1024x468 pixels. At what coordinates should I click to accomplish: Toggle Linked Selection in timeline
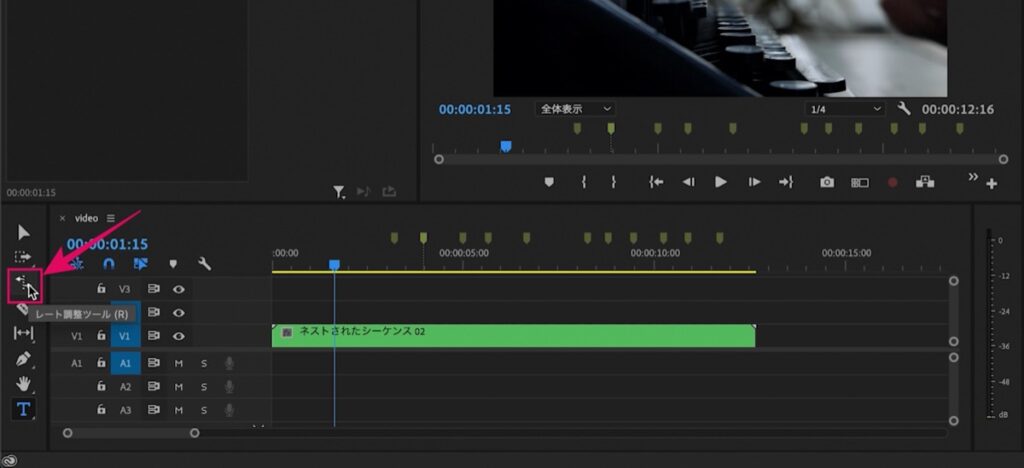(x=140, y=264)
